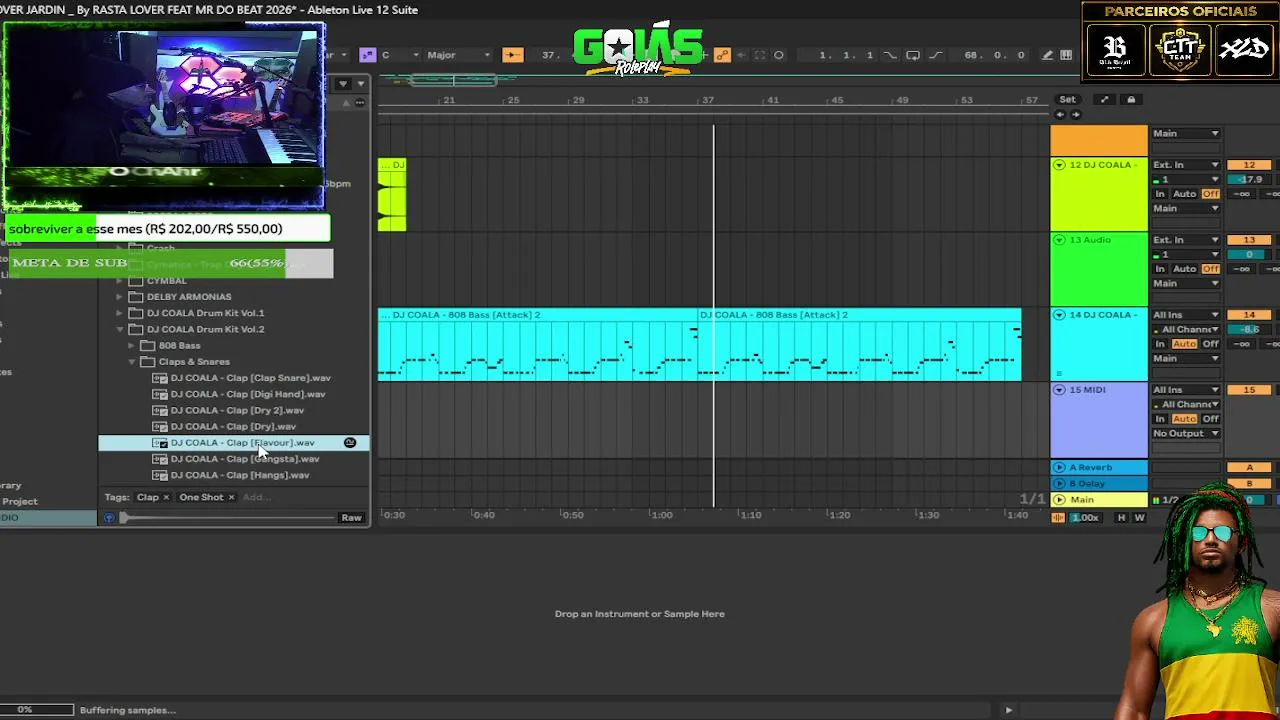Viewport: 1280px width, 720px height.
Task: Toggle Punch-In switch in the transport bar
Action: coord(889,55)
